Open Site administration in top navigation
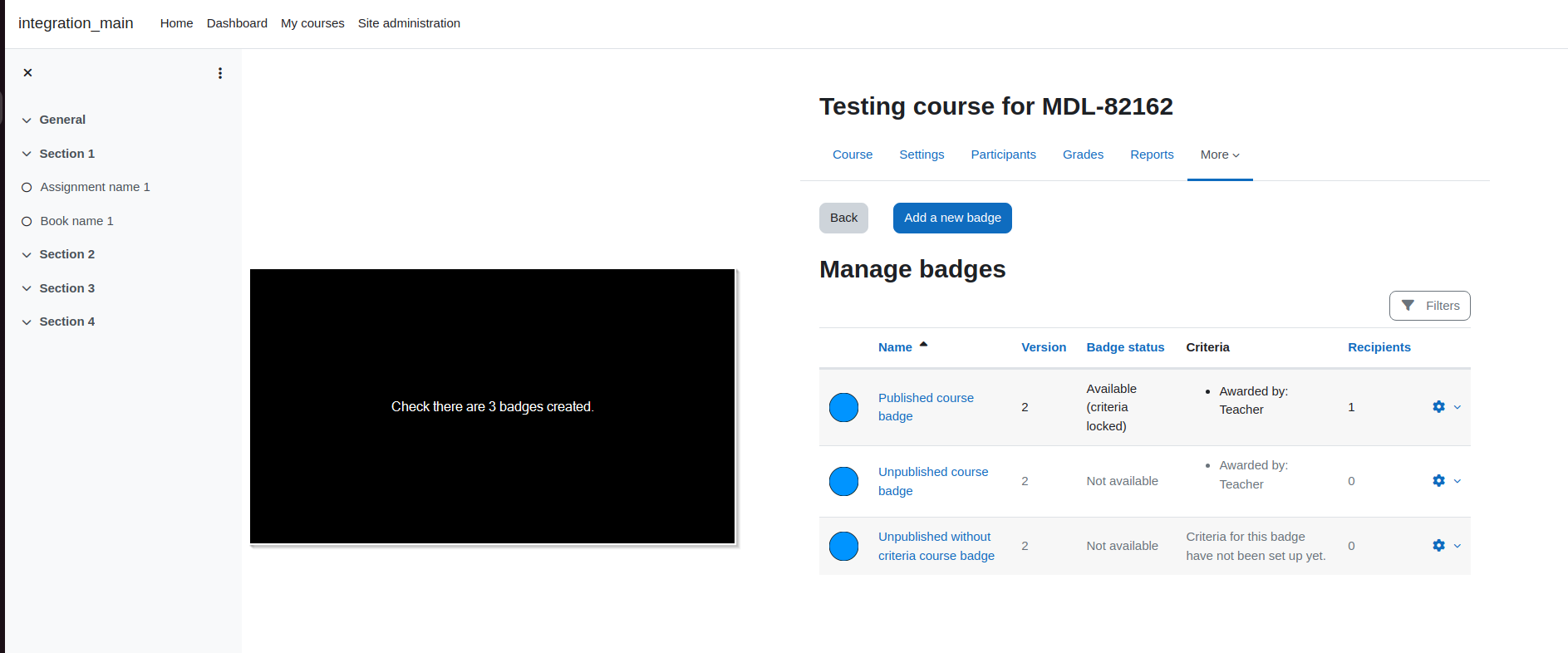Viewport: 1568px width, 653px height. [x=409, y=23]
